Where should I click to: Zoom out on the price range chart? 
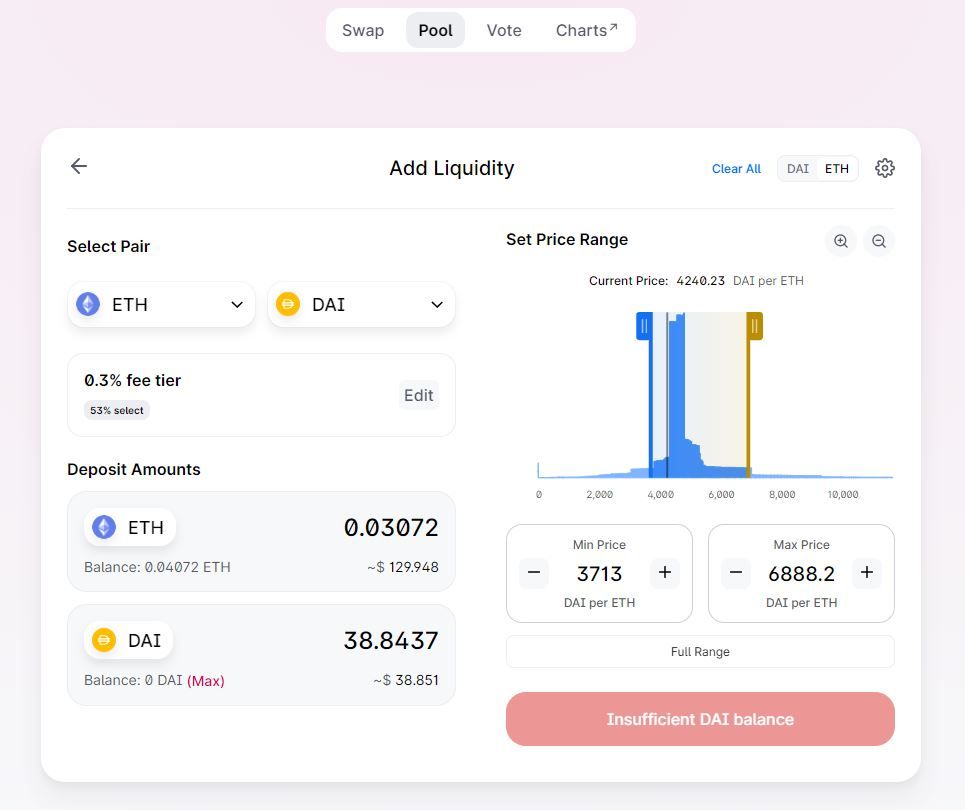click(879, 241)
